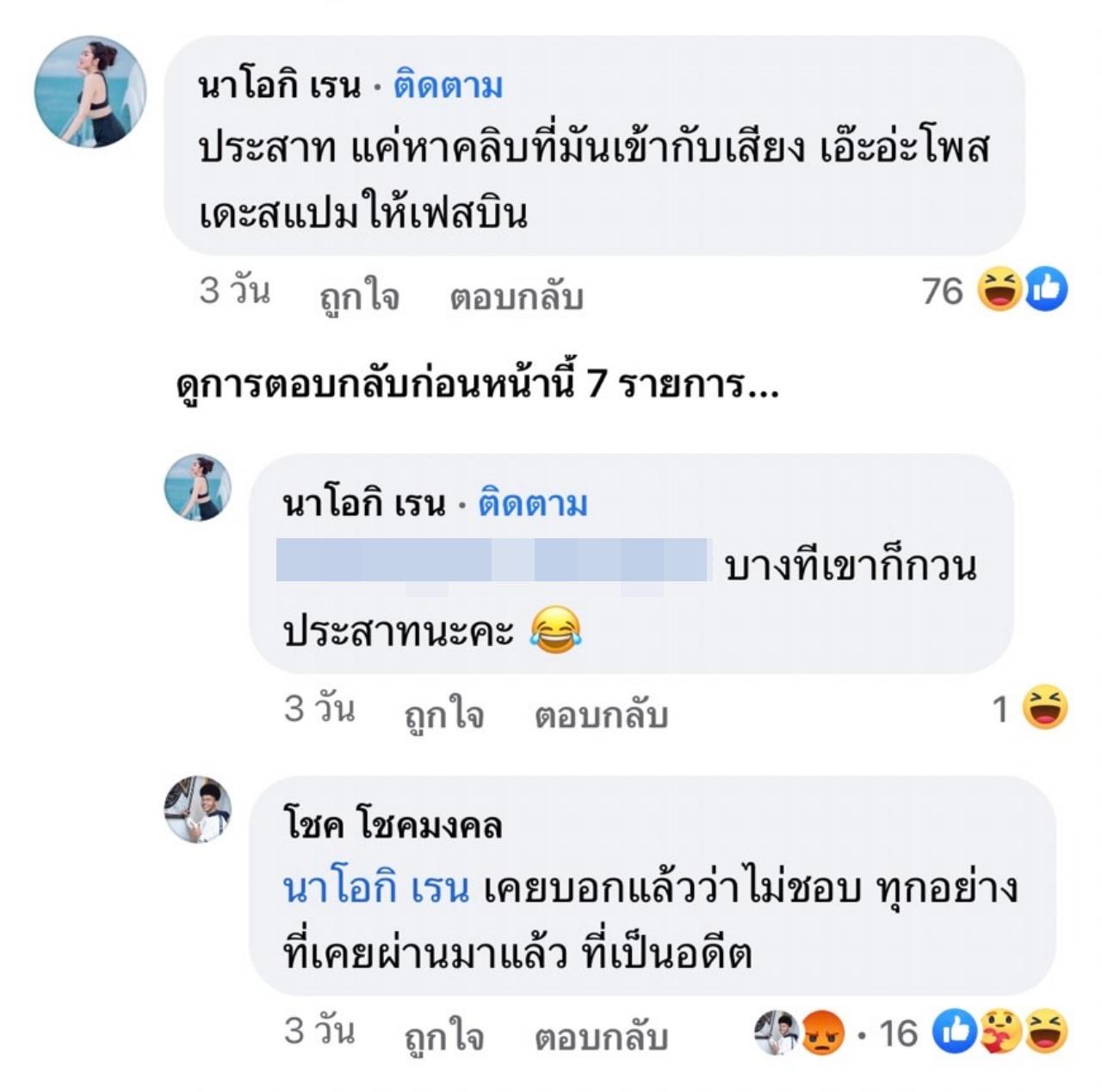Click the care hug reaction on the last reply
Image resolution: width=1102 pixels, height=1092 pixels.
999,1032
